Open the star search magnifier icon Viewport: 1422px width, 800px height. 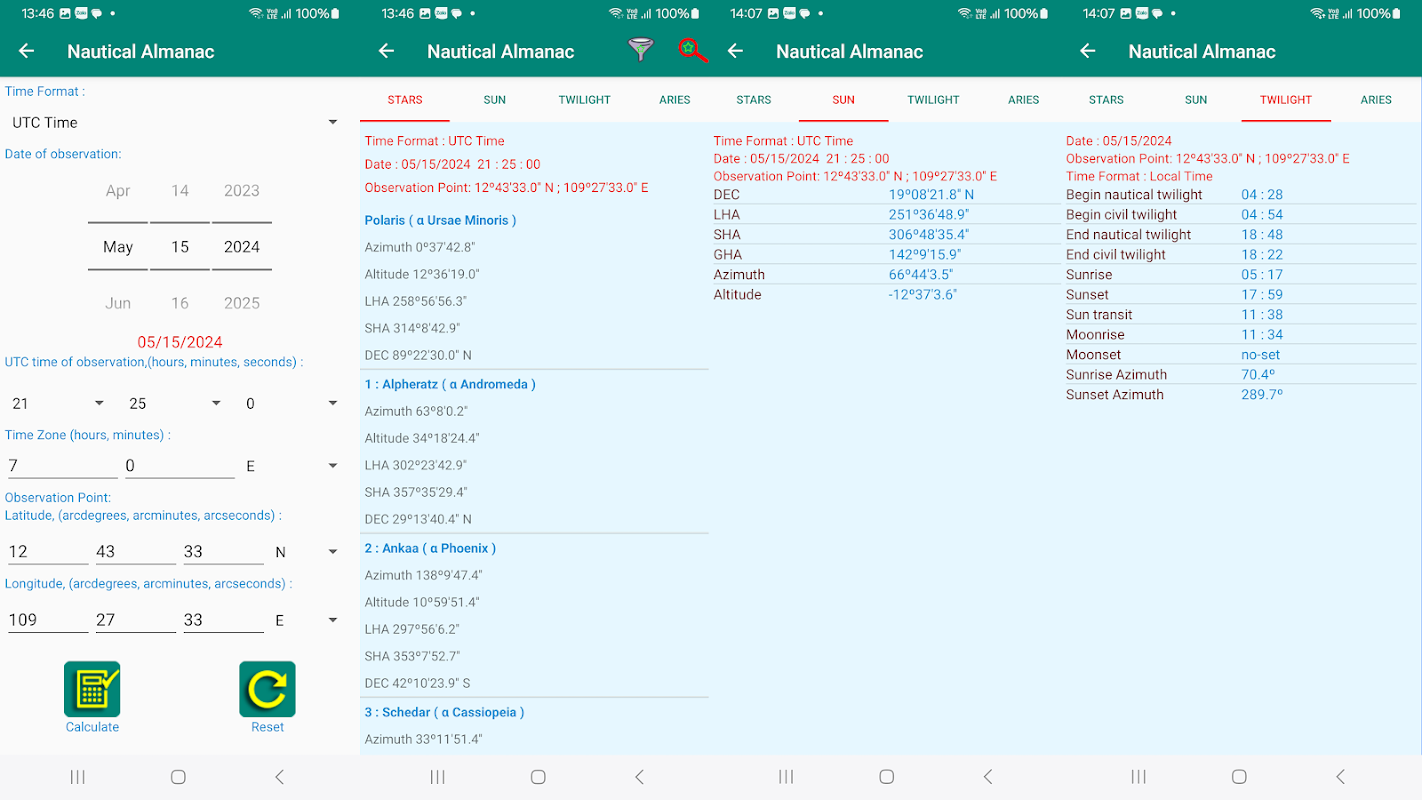pos(692,51)
